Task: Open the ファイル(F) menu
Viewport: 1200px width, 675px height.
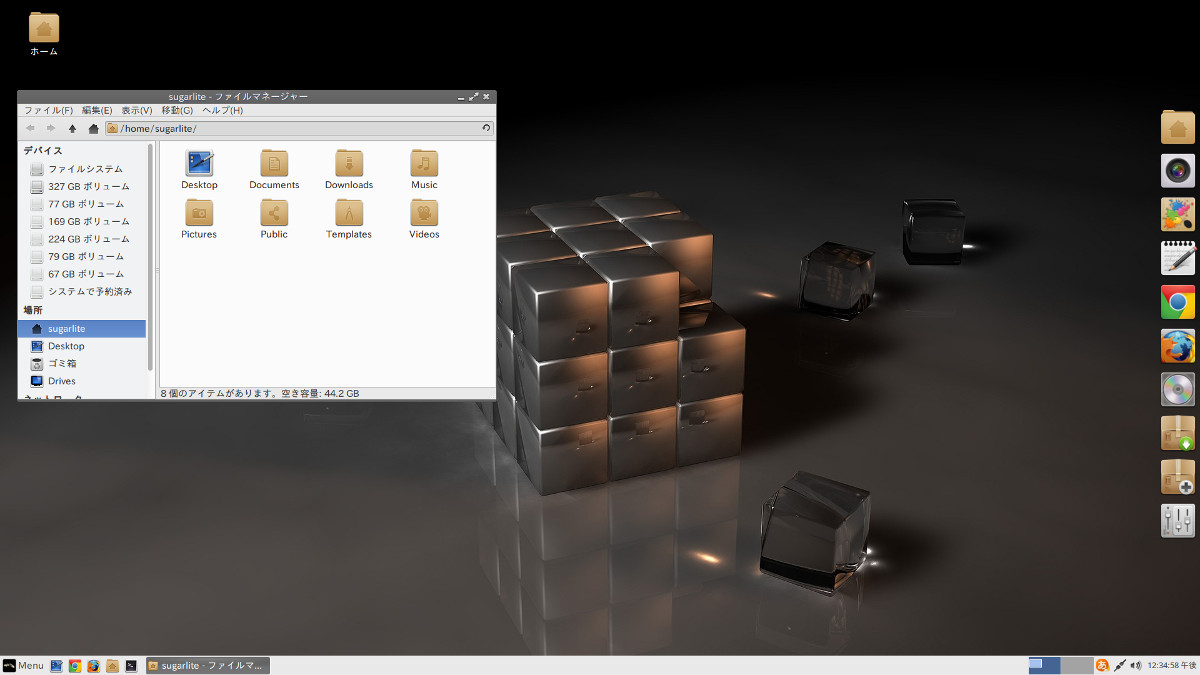Action: click(x=48, y=110)
